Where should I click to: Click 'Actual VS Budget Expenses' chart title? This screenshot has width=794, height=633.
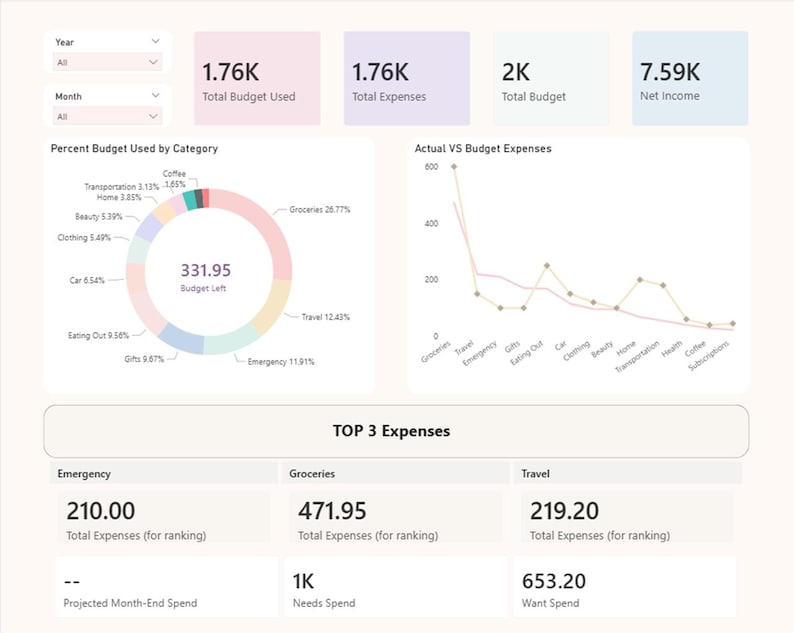[483, 148]
